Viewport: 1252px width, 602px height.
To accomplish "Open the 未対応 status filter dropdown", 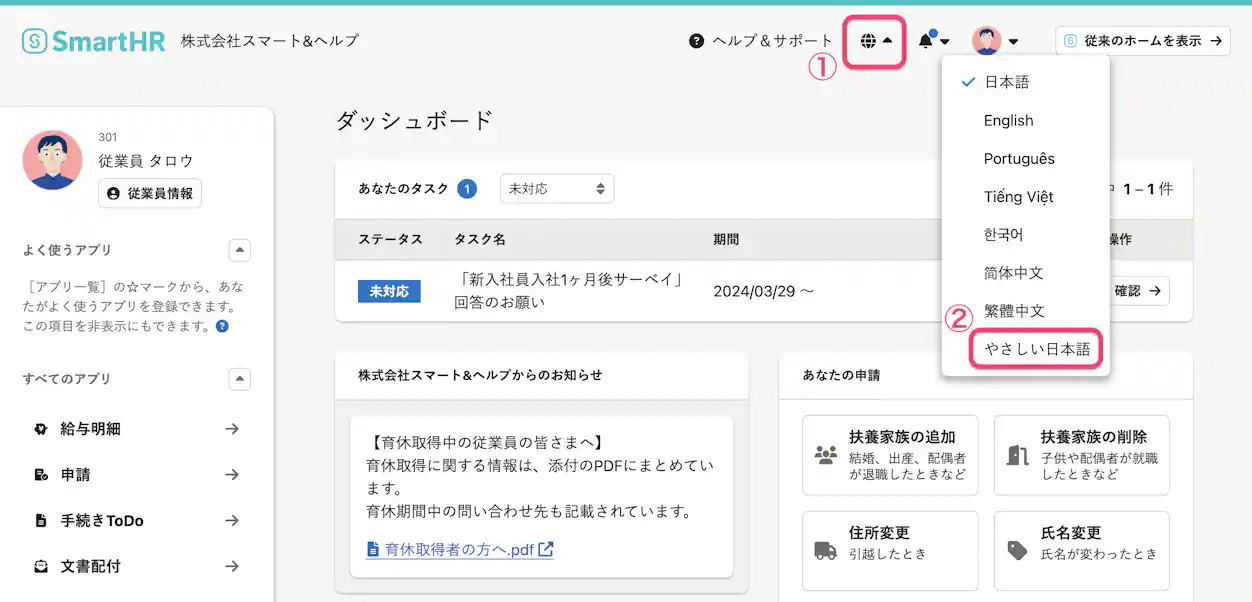I will tap(556, 188).
